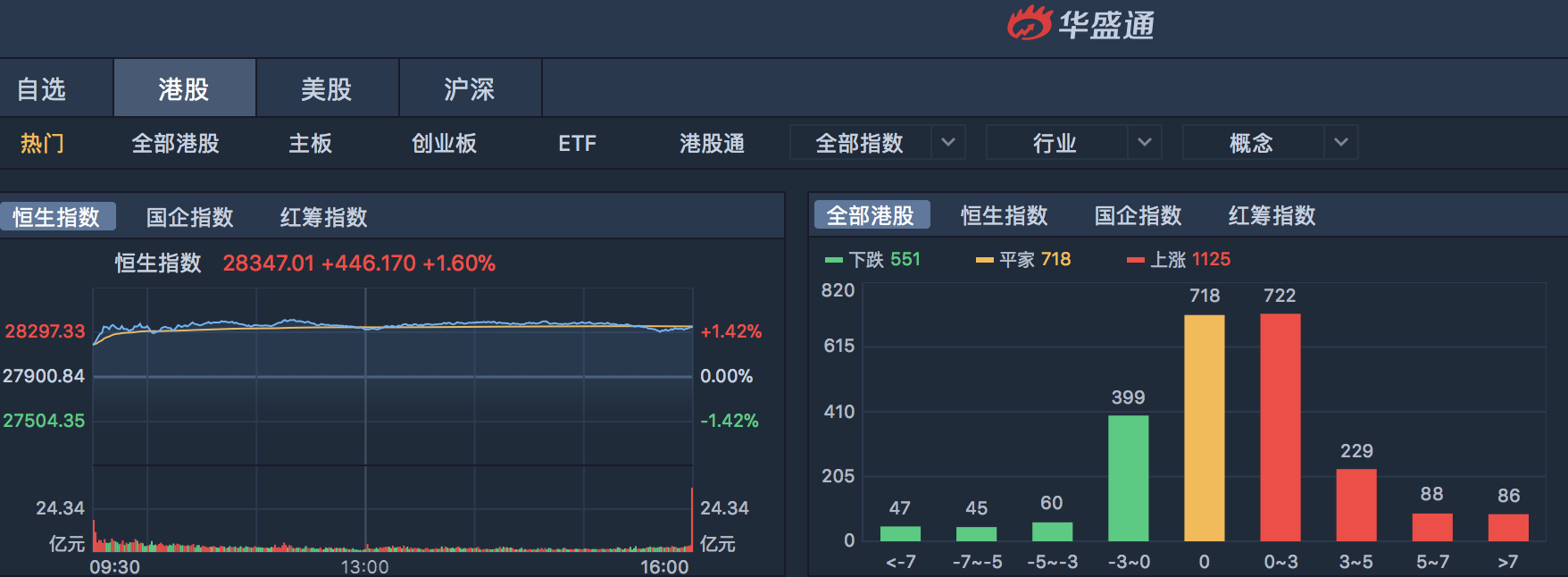
Task: Switch left chart to 国企指数
Action: coord(189,217)
